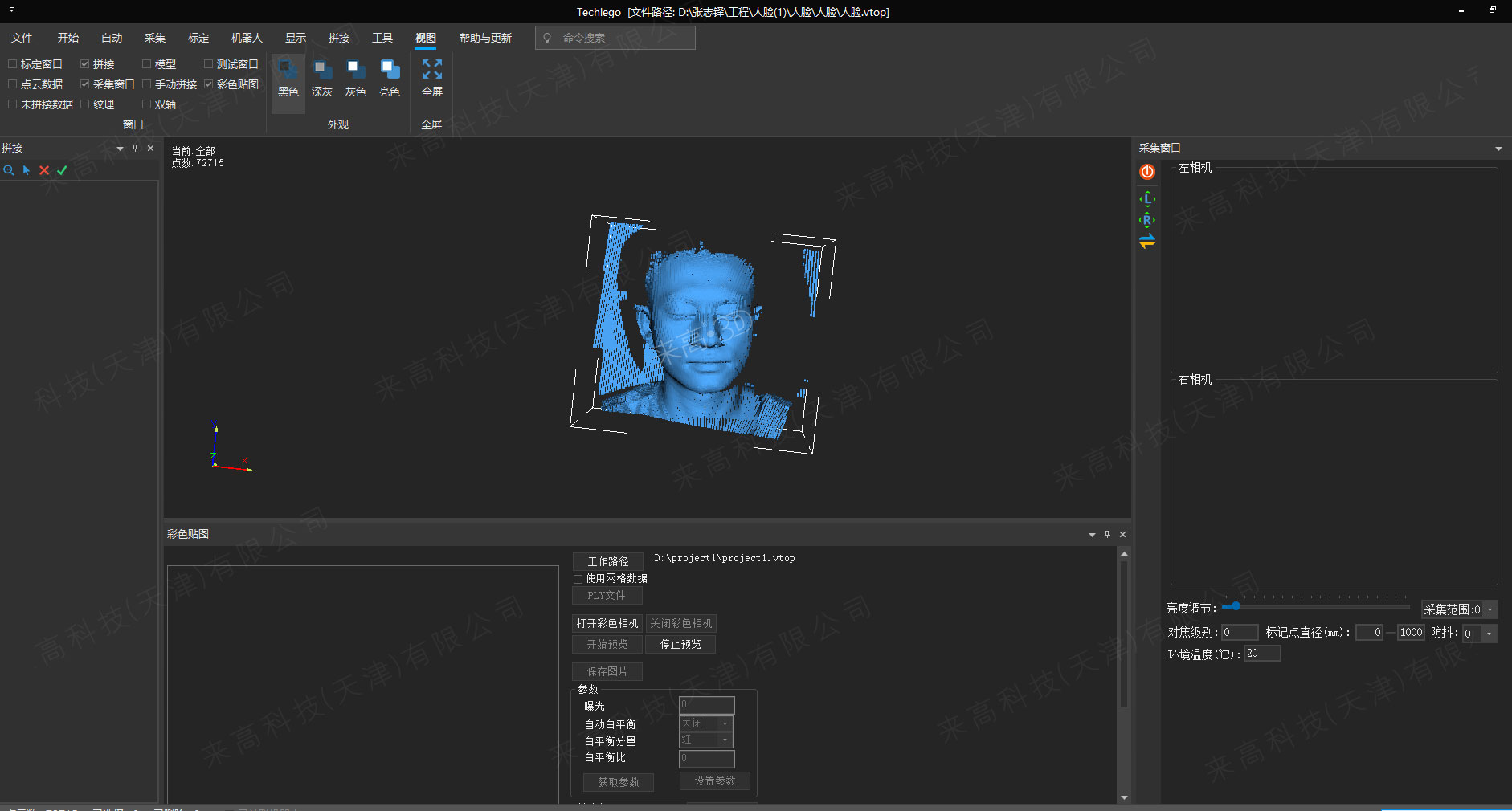Click the red X icon in stitching panel
1512x811 pixels.
pos(44,170)
